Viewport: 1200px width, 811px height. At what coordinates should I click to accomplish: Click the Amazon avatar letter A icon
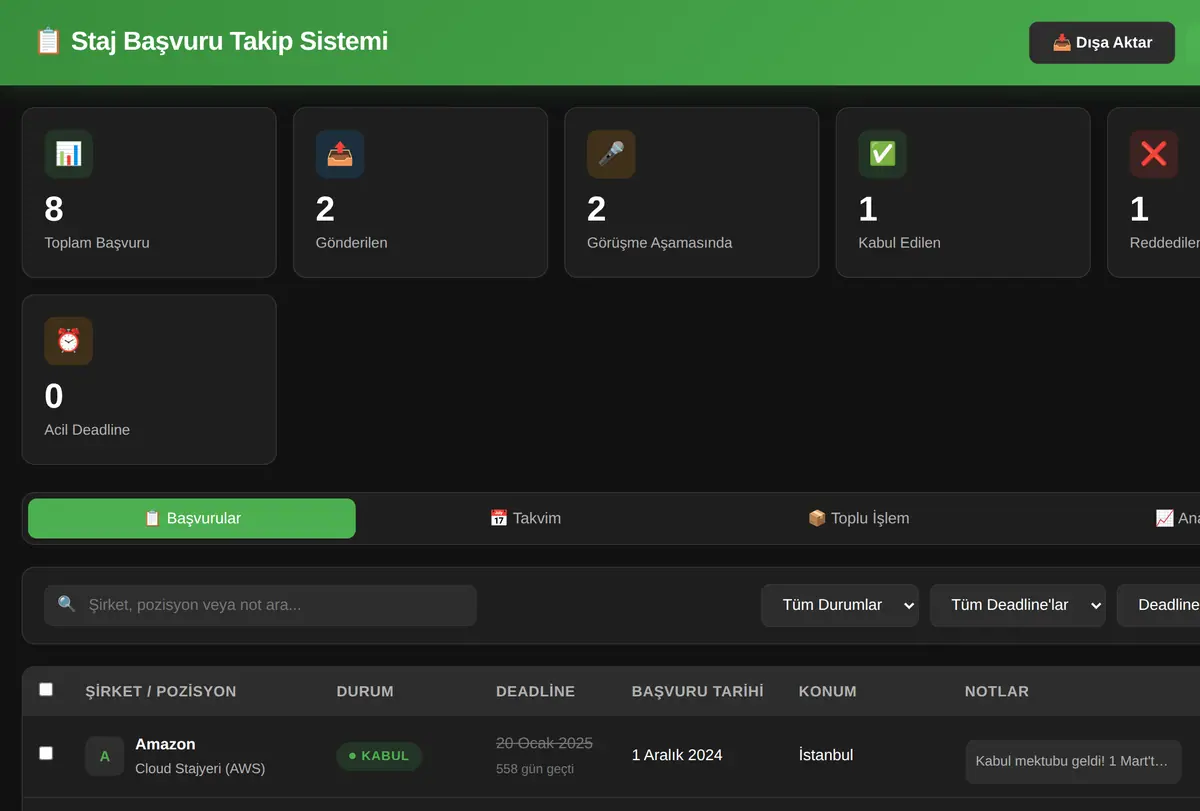point(105,756)
